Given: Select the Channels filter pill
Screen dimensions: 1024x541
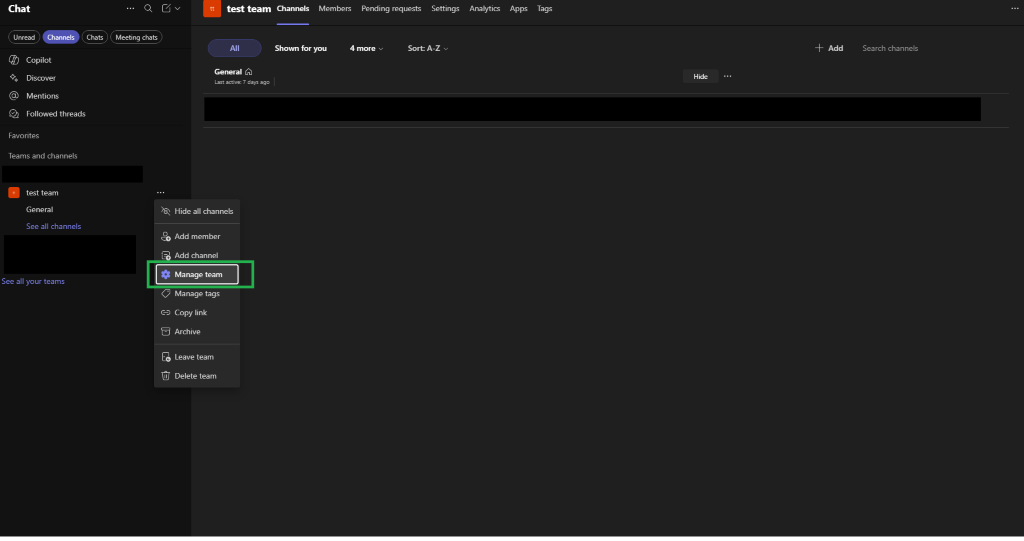Looking at the screenshot, I should (61, 37).
